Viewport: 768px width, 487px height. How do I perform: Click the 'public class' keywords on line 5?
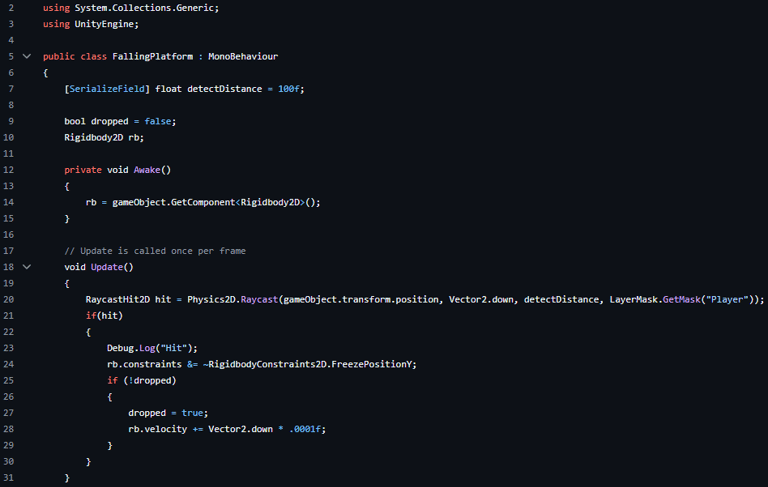click(74, 56)
